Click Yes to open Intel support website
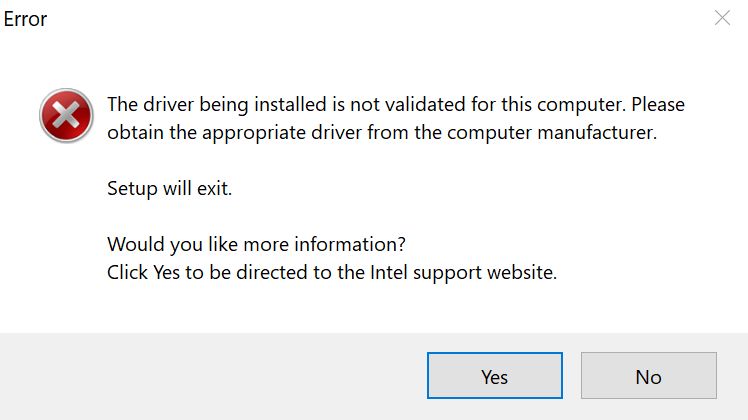The height and width of the screenshot is (420, 748). click(495, 376)
